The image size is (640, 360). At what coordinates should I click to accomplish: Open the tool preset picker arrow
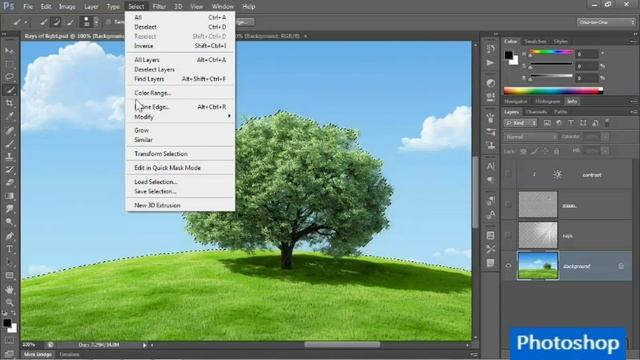pos(26,22)
